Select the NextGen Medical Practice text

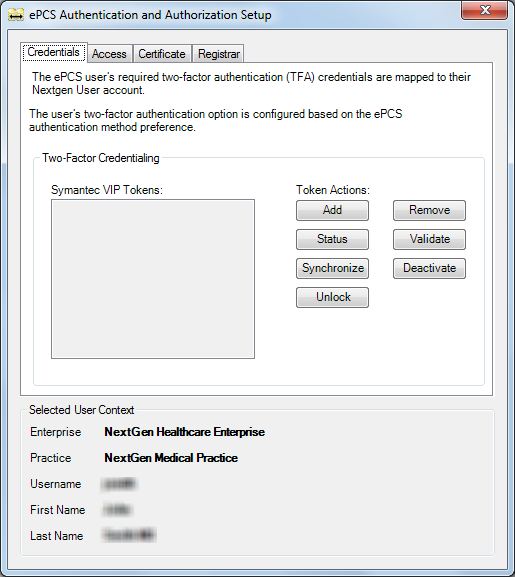[171, 458]
